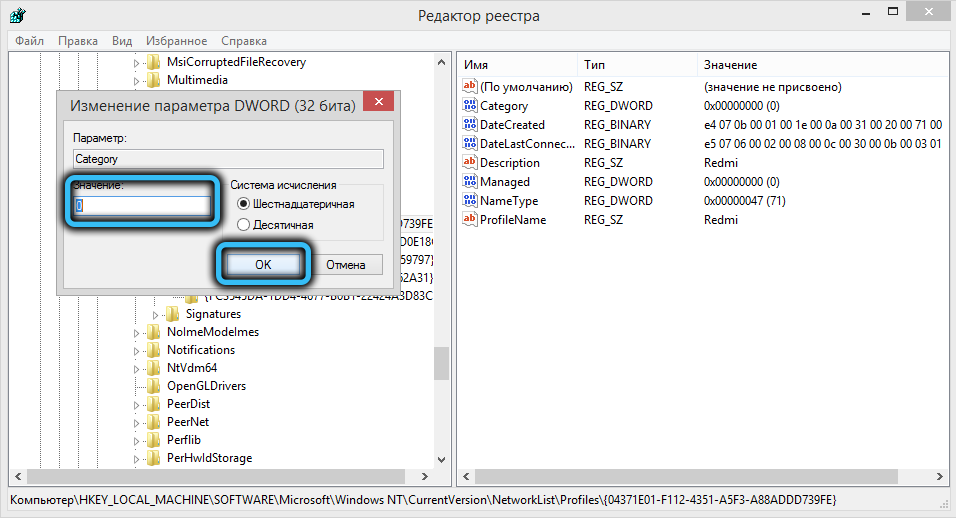Open the Избранное menu
This screenshot has width=956, height=518.
tap(176, 41)
